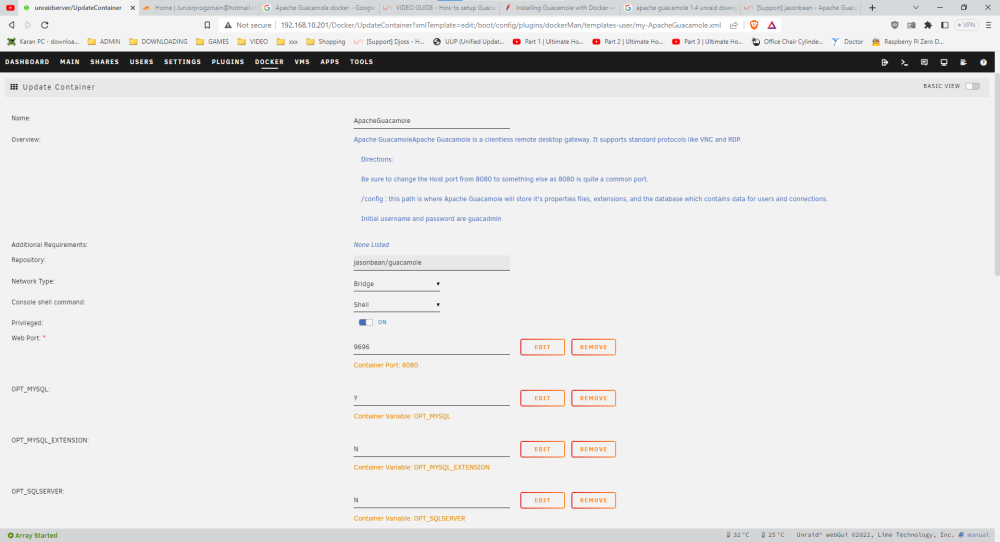Click the Unraid system info monitor icon
The width and height of the screenshot is (1000, 542).
point(944,62)
